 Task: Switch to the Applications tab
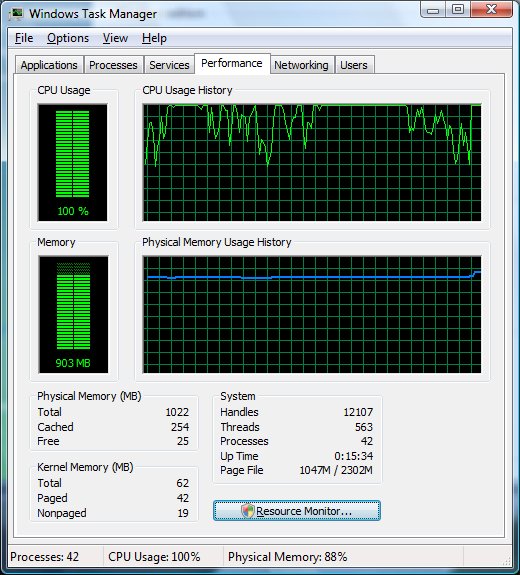pos(49,65)
